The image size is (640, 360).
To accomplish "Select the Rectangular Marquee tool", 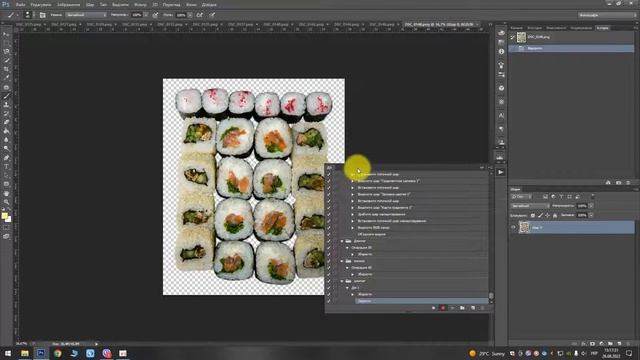I will pos(6,43).
